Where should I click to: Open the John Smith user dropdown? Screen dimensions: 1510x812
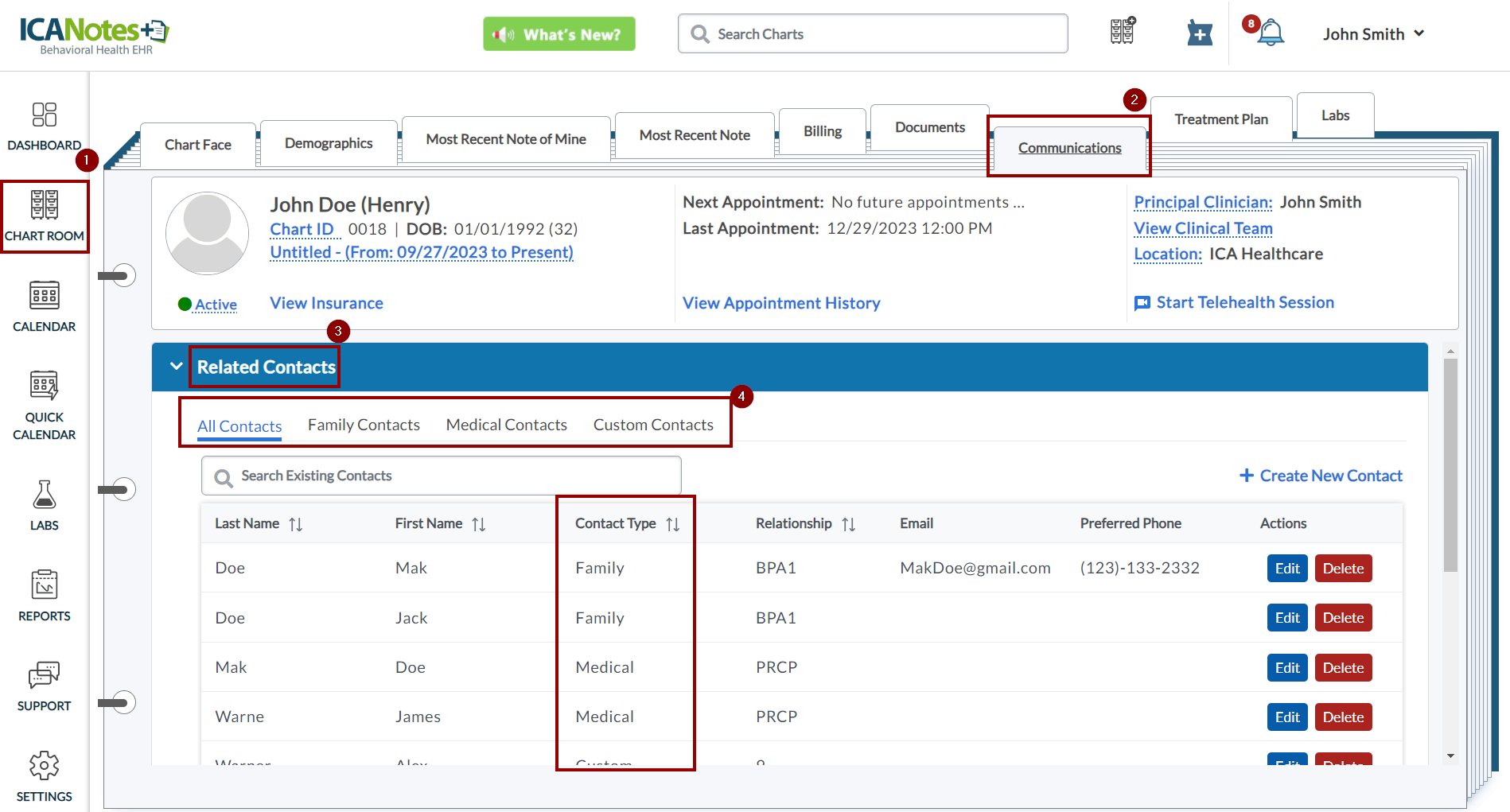[1373, 34]
